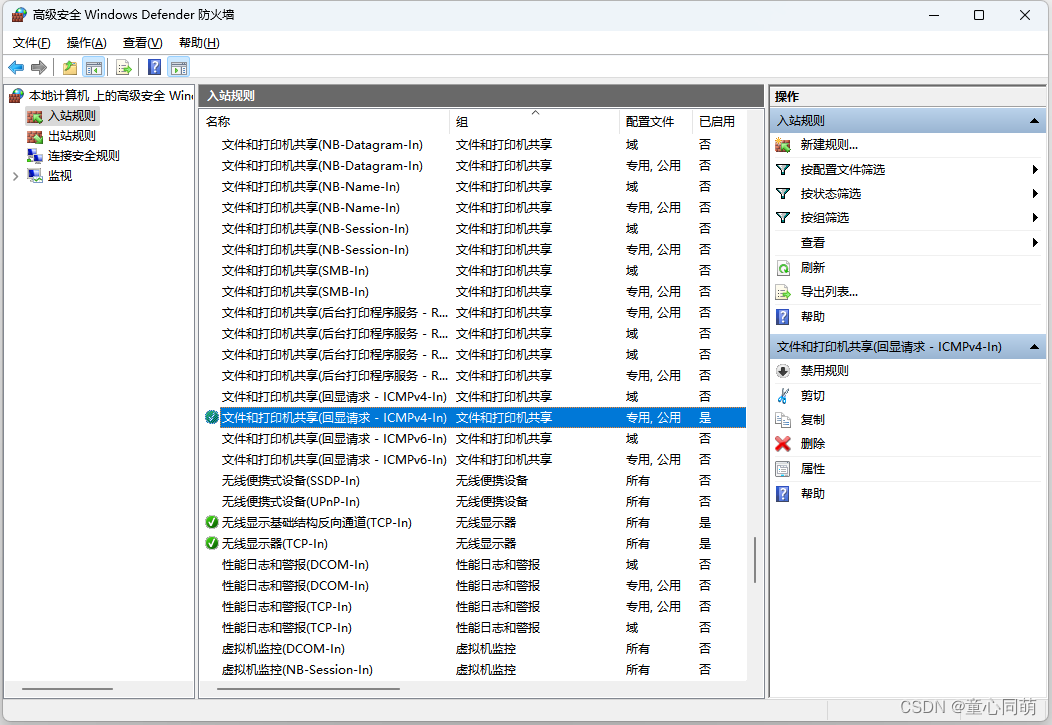Screen dimensions: 1052x725
Task: Select the 虚拟机监控(NB-Session-In) rule
Action: (473, 670)
